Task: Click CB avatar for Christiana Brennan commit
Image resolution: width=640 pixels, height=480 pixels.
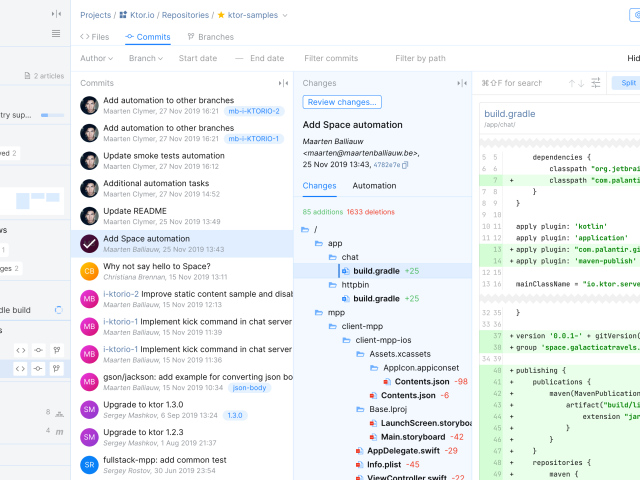Action: point(89,271)
